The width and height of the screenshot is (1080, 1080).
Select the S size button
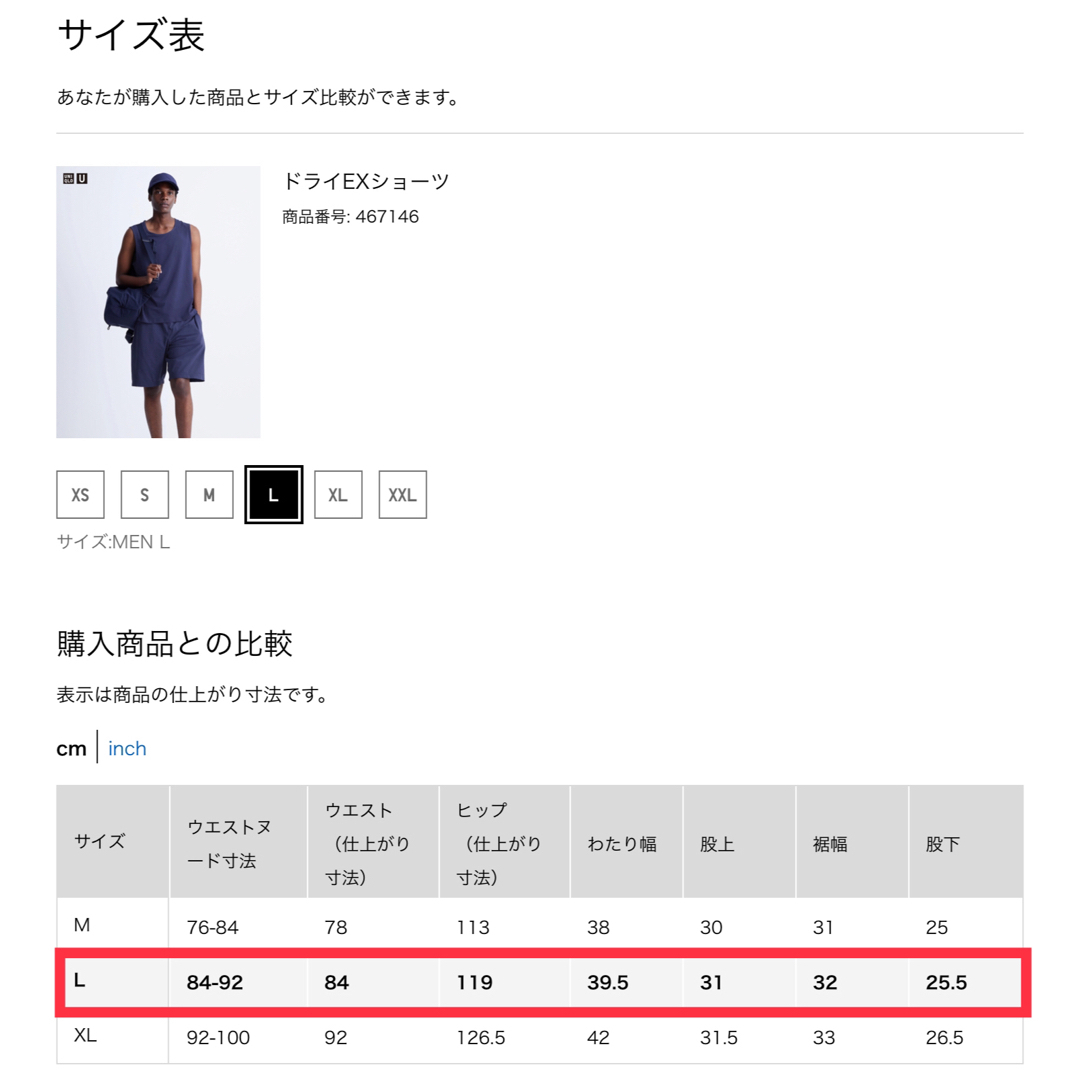pos(145,495)
